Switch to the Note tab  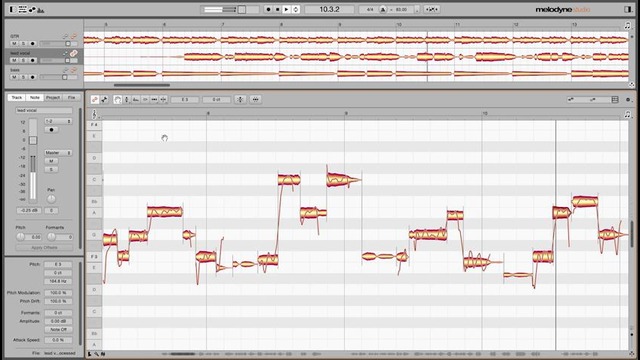[35, 98]
